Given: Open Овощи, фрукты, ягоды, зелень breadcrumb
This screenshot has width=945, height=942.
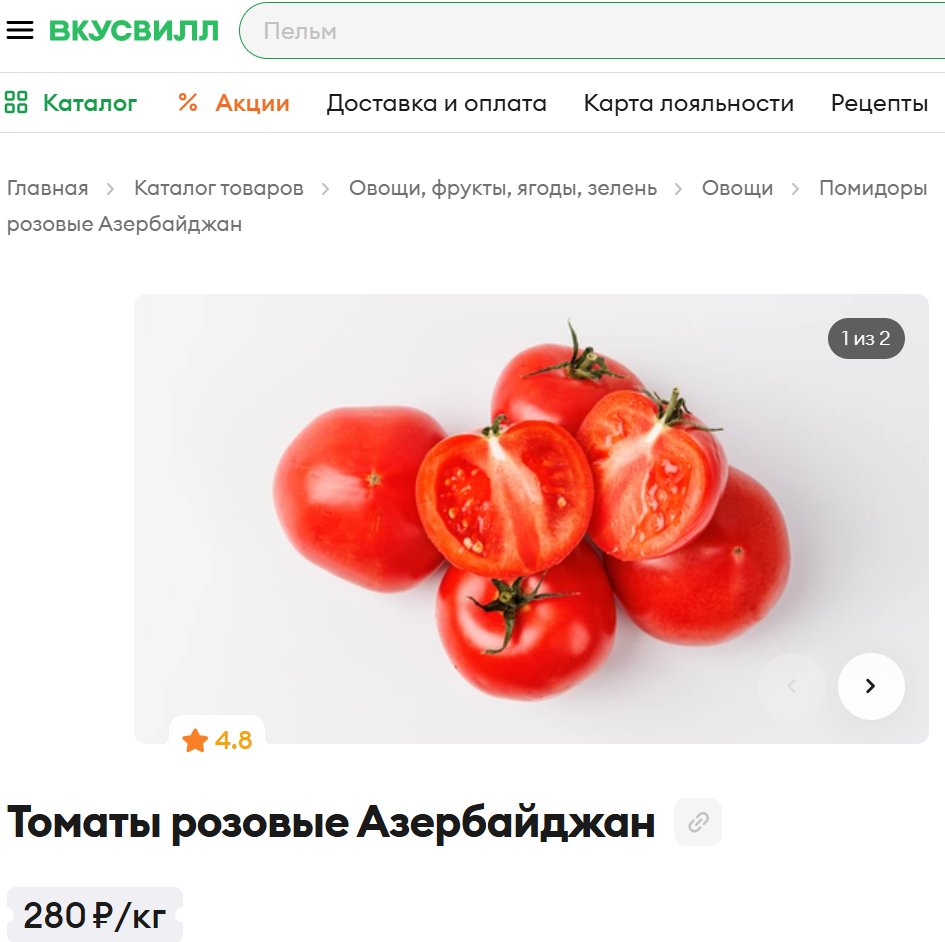Looking at the screenshot, I should tap(503, 188).
